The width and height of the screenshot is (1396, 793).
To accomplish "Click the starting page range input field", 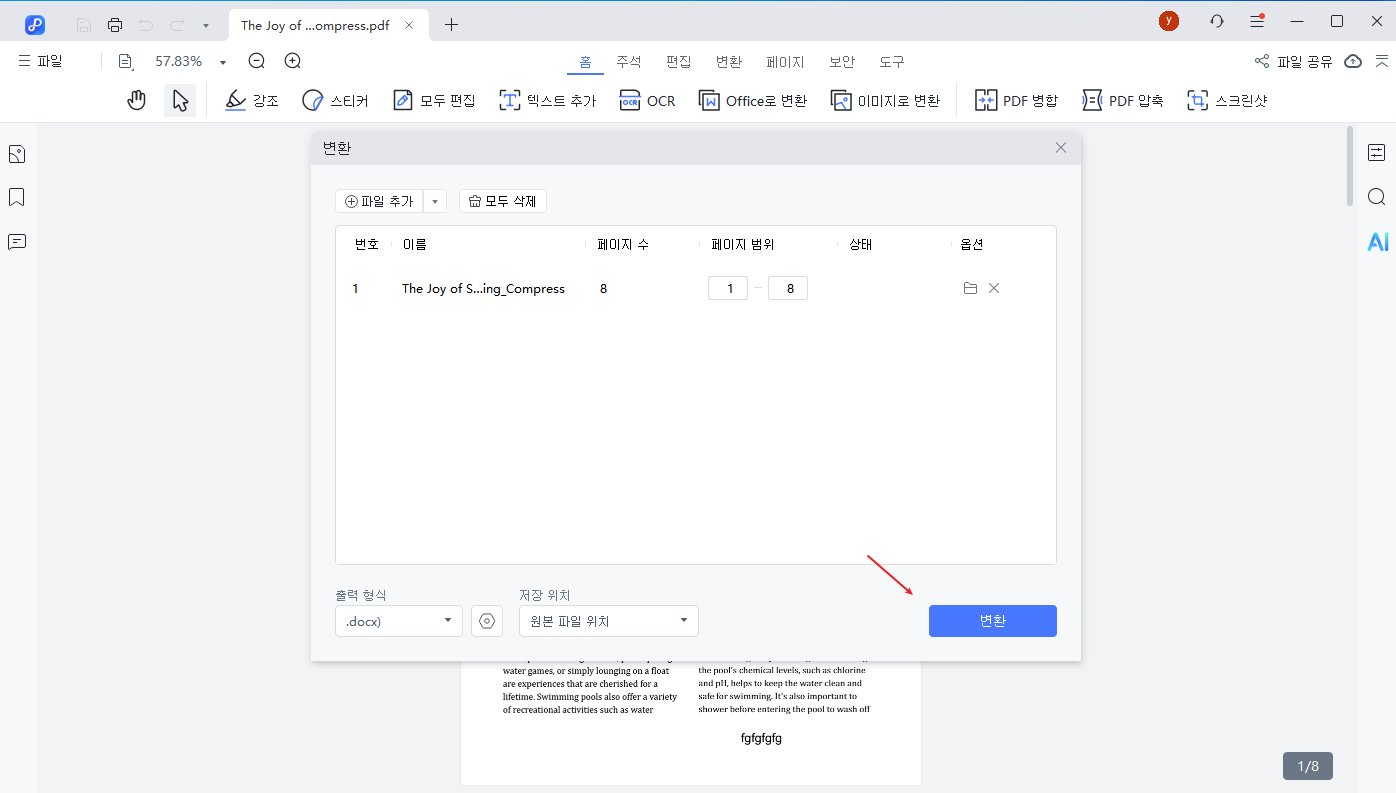I will (x=728, y=287).
